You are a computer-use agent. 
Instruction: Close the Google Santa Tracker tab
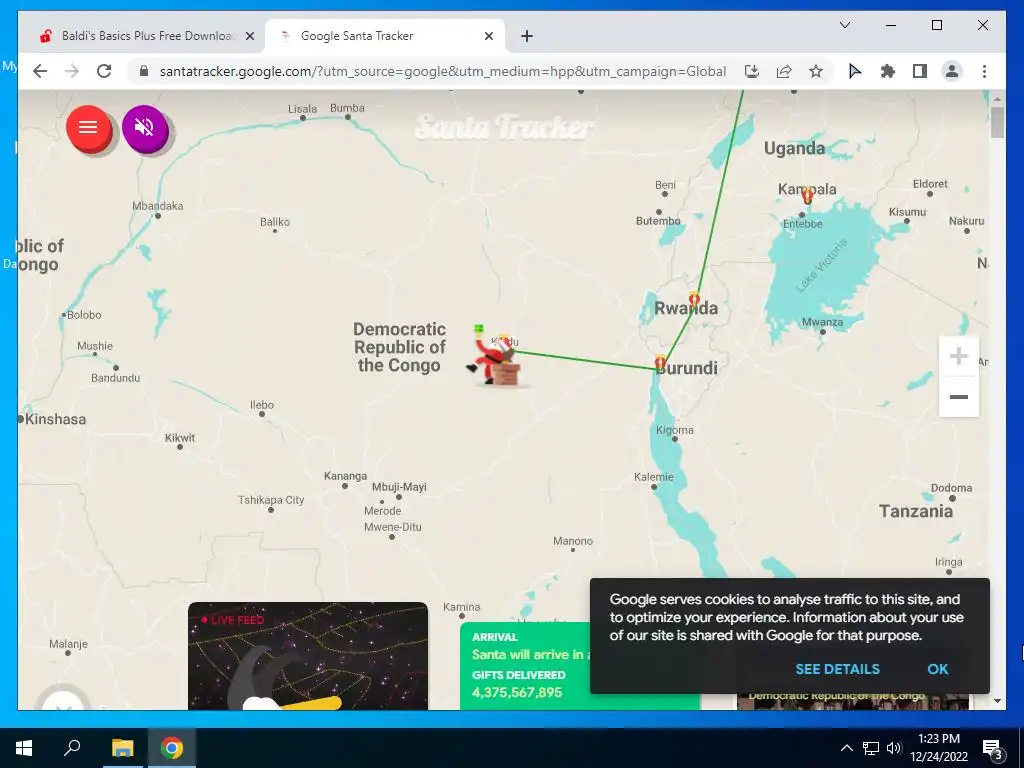click(488, 36)
